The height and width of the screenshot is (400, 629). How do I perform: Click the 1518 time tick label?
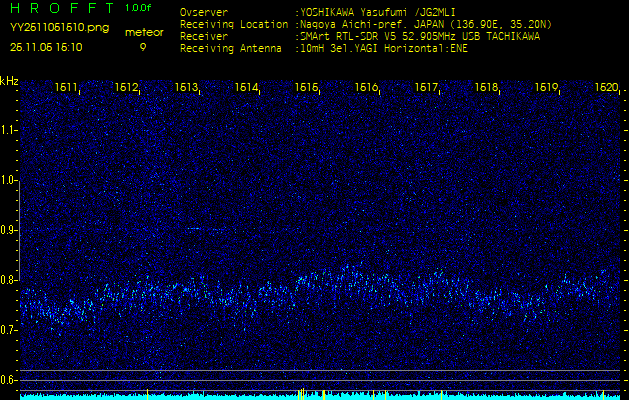pyautogui.click(x=487, y=88)
